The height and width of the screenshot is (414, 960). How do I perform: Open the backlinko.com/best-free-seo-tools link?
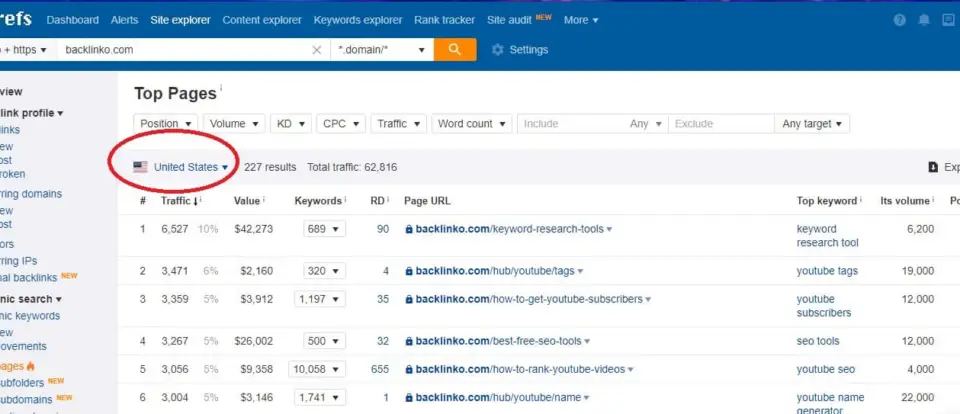pos(498,341)
